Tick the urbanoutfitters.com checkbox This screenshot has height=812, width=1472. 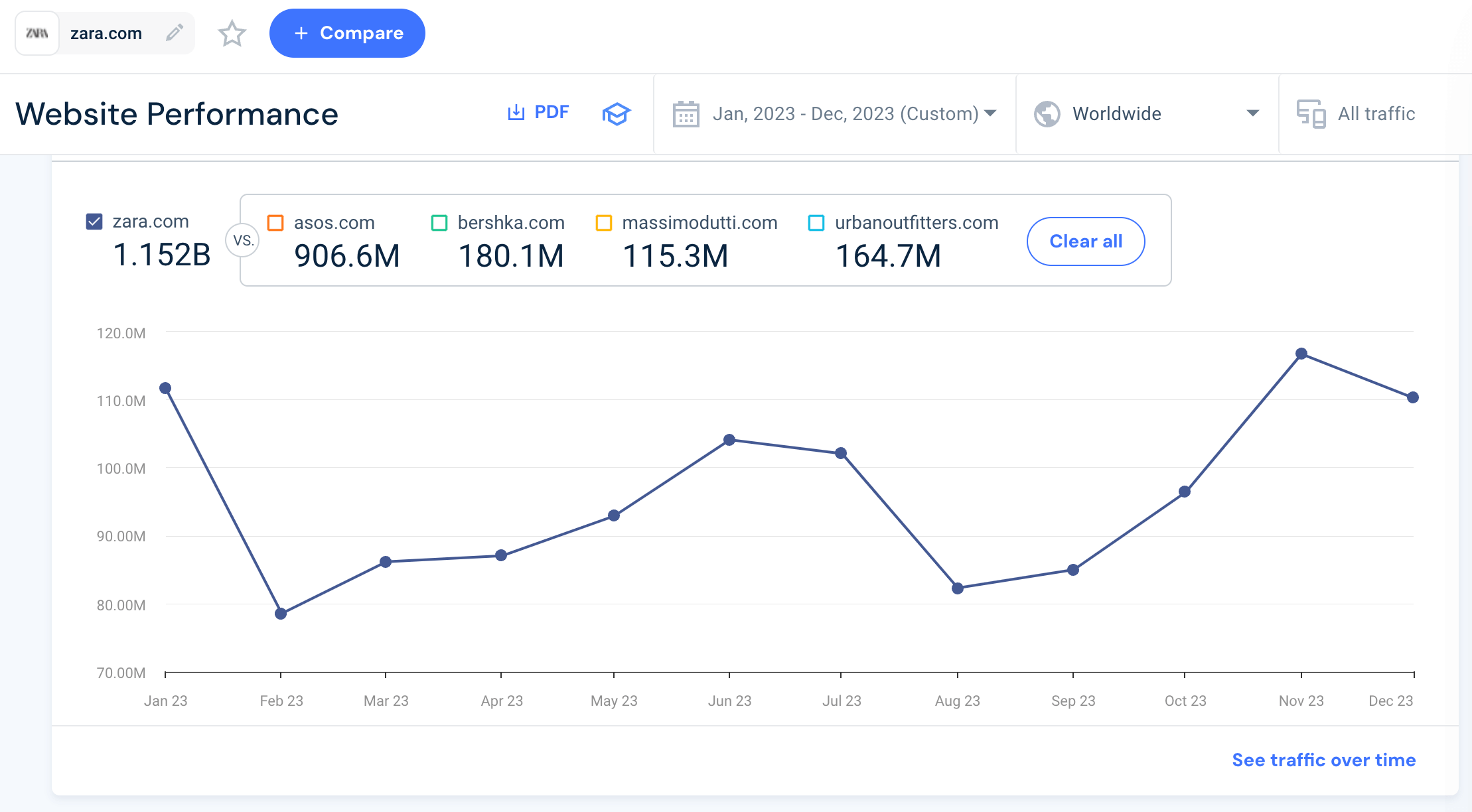(816, 223)
